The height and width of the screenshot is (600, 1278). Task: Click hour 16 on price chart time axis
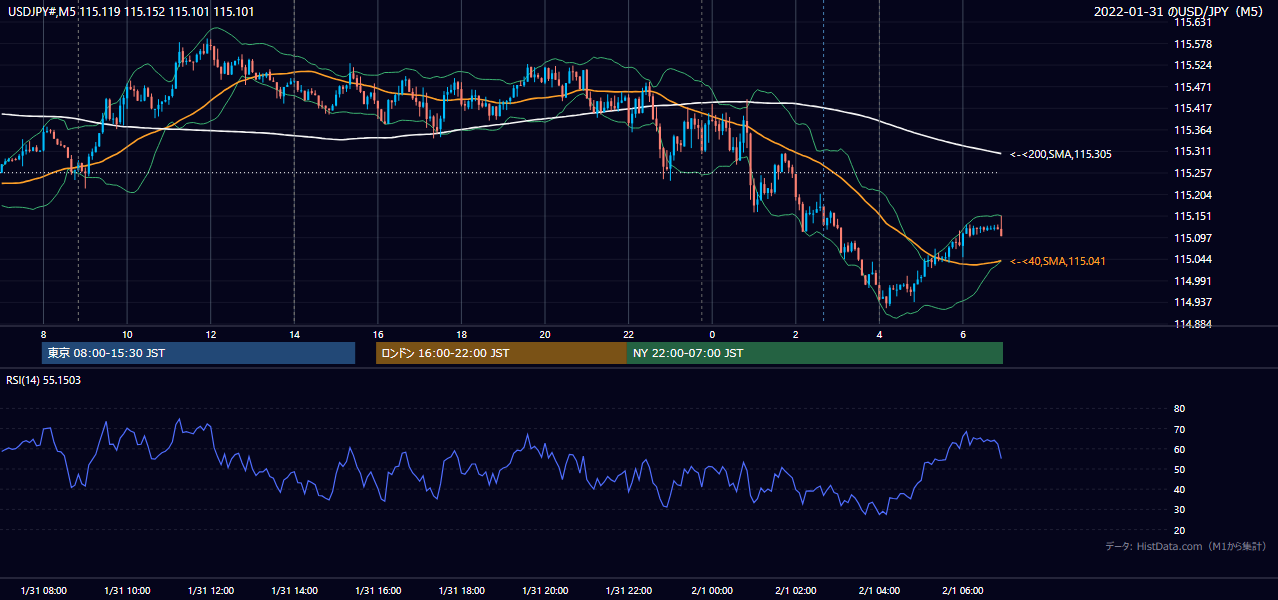[377, 334]
